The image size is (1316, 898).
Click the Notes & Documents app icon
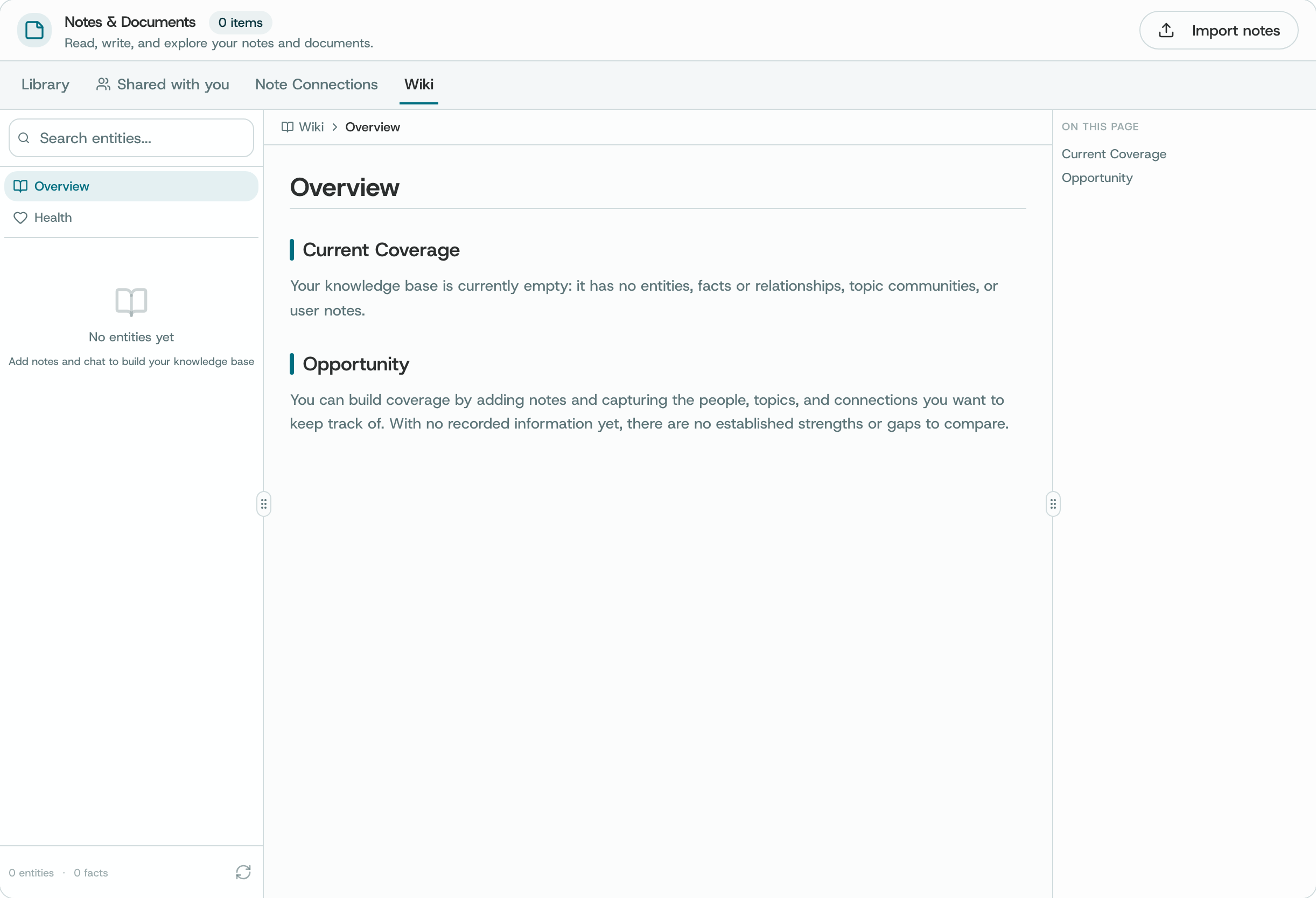34,30
